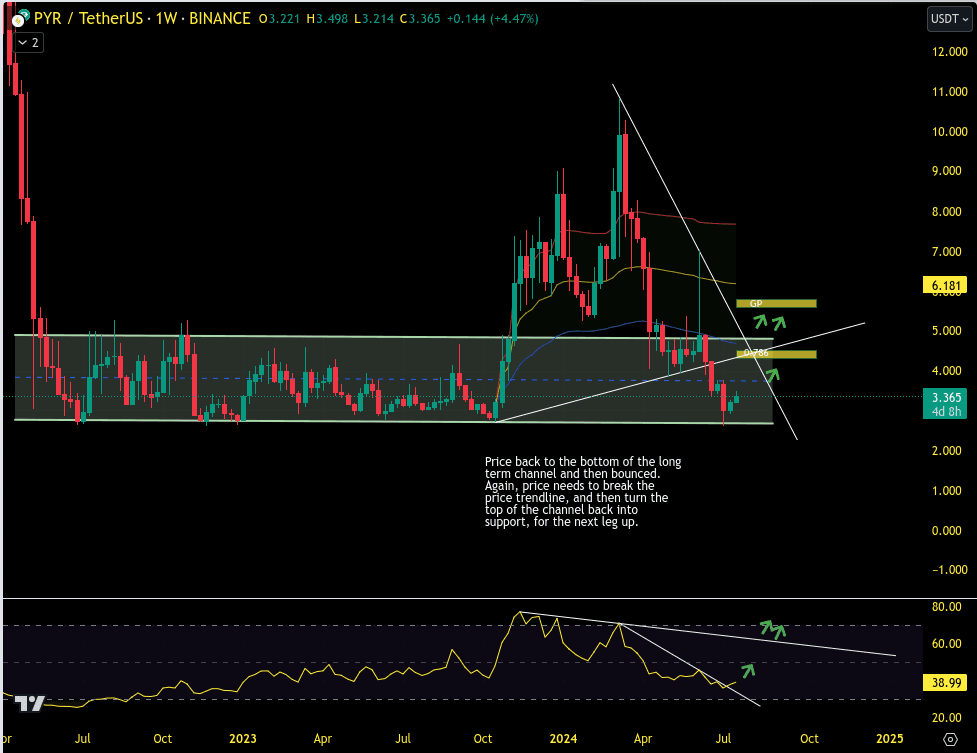Click the close value C3.365 in legend
This screenshot has width=977, height=753.
[420, 19]
